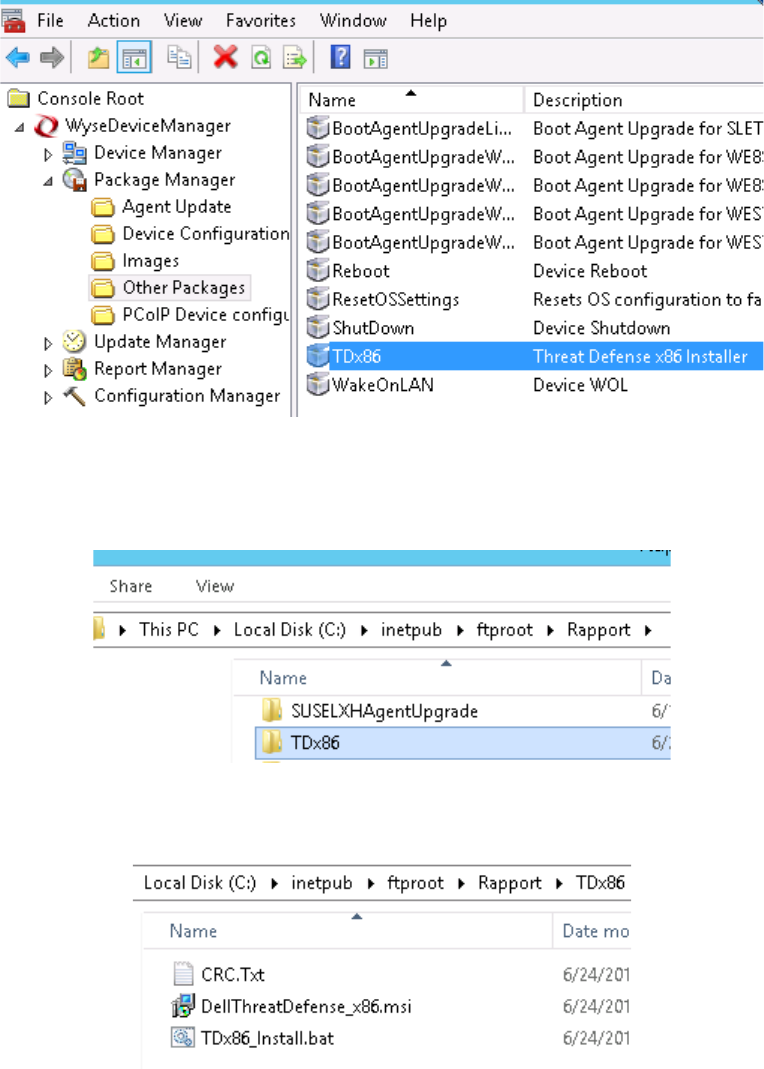The image size is (764, 1069).
Task: Click the Configuration Manager hammer icon
Action: 74,396
